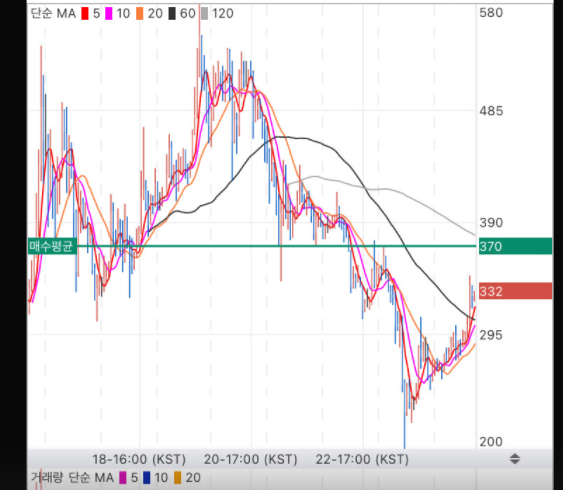Click the 485 price axis label
Image resolution: width=563 pixels, height=490 pixels.
click(491, 111)
